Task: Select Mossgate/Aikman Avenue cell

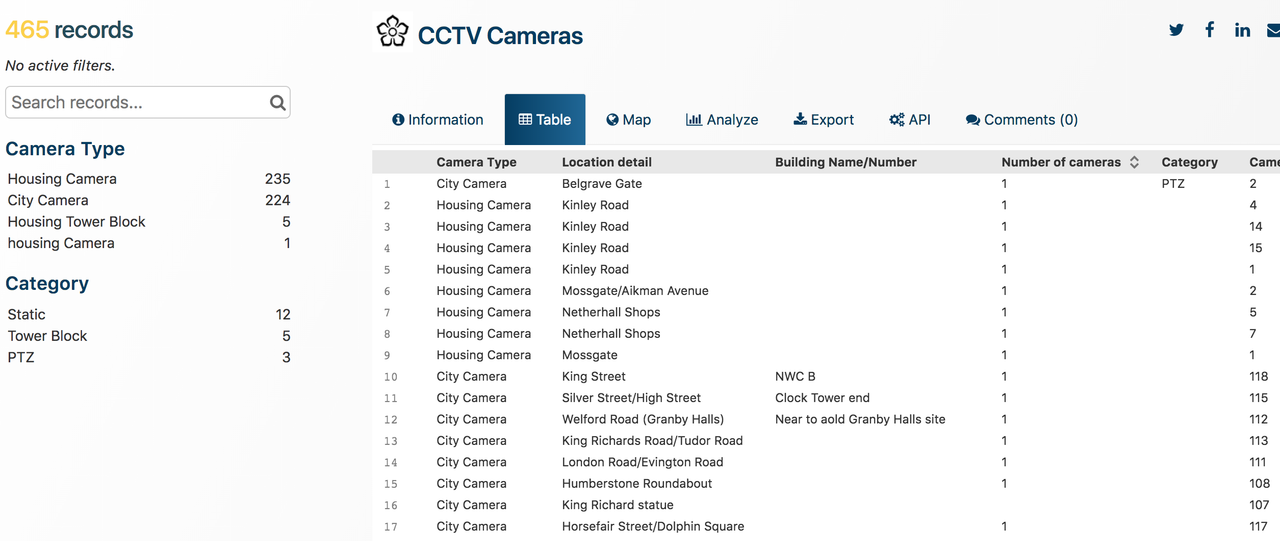Action: [635, 291]
